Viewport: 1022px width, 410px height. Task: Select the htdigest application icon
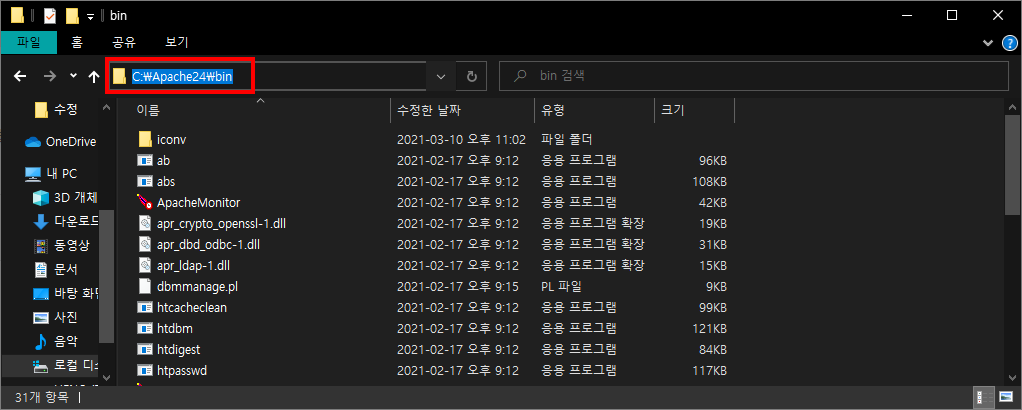145,349
